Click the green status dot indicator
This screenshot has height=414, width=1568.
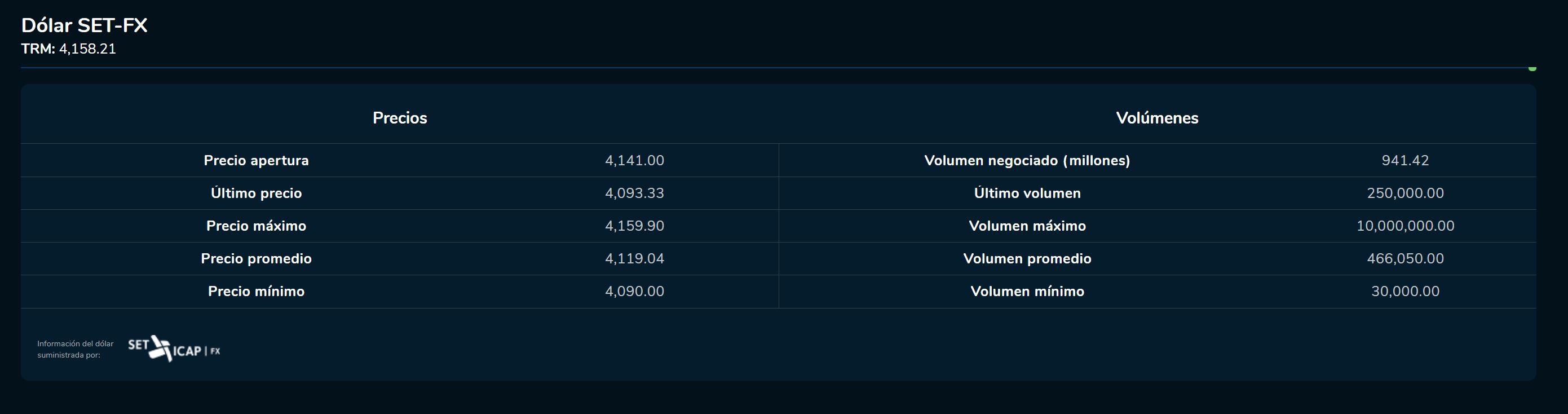click(1532, 68)
